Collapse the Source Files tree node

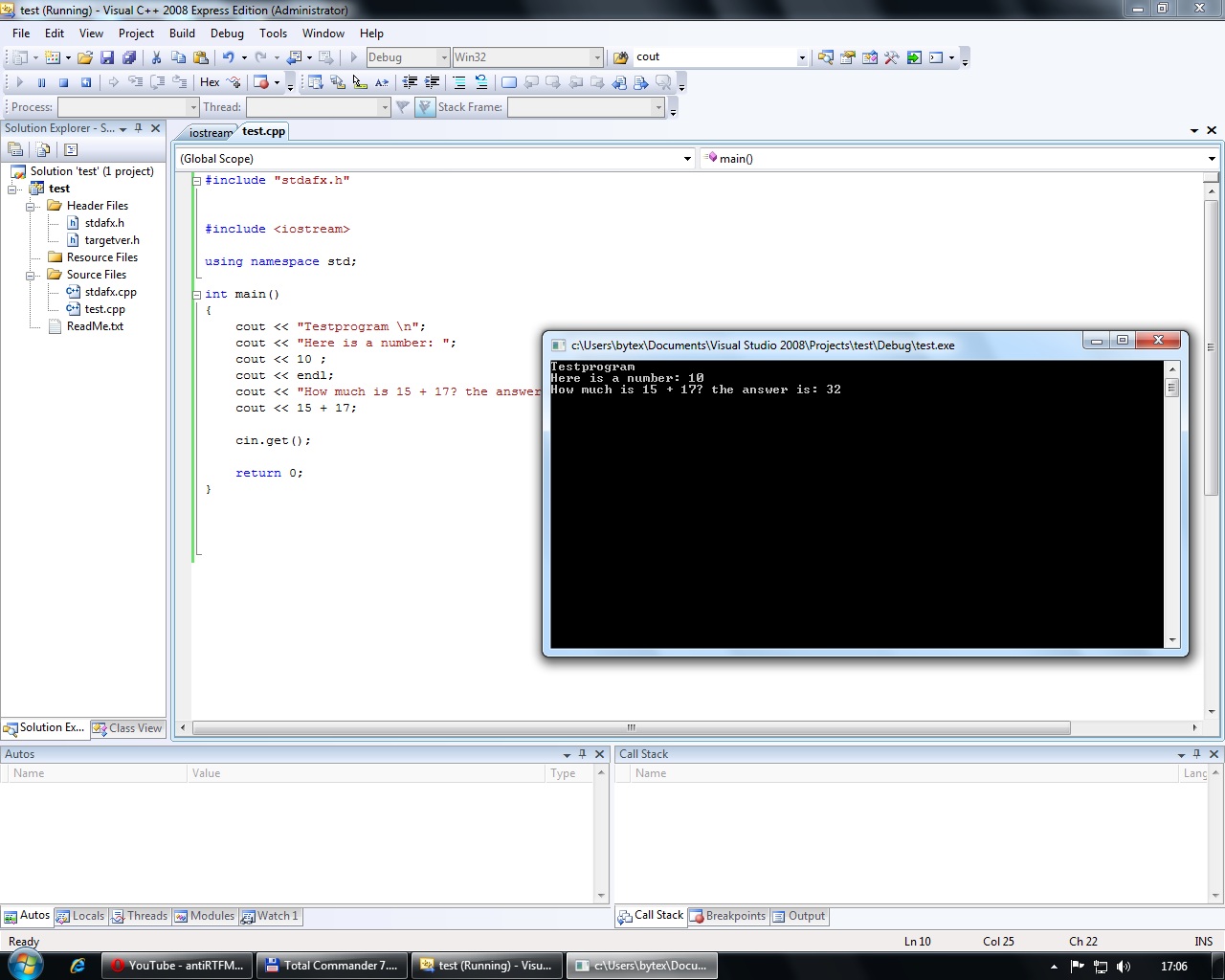[x=31, y=275]
